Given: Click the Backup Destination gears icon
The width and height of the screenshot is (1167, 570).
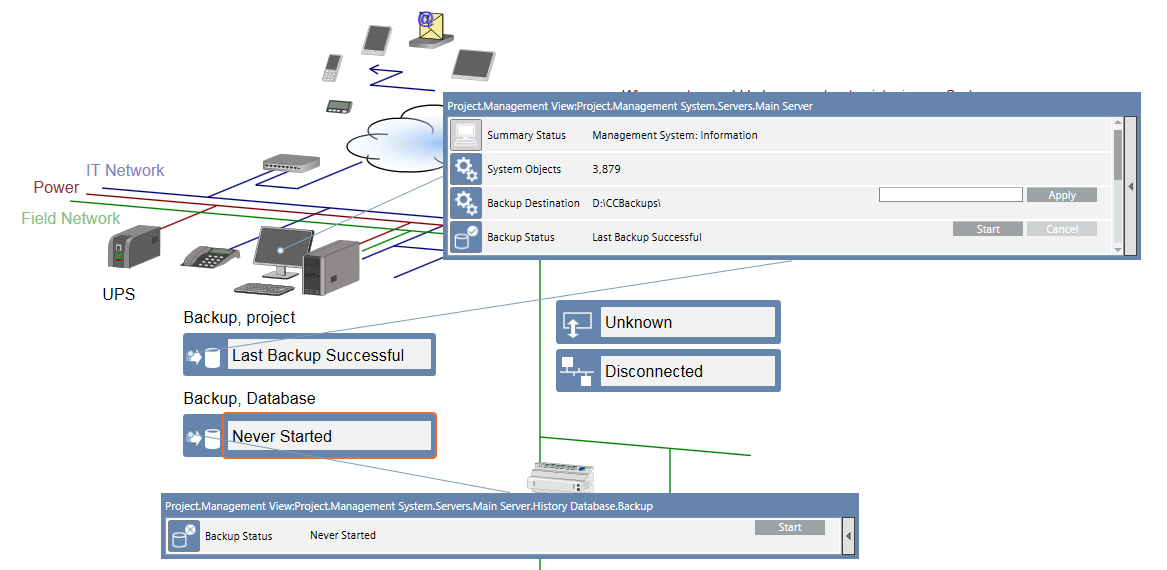Looking at the screenshot, I should pos(465,203).
